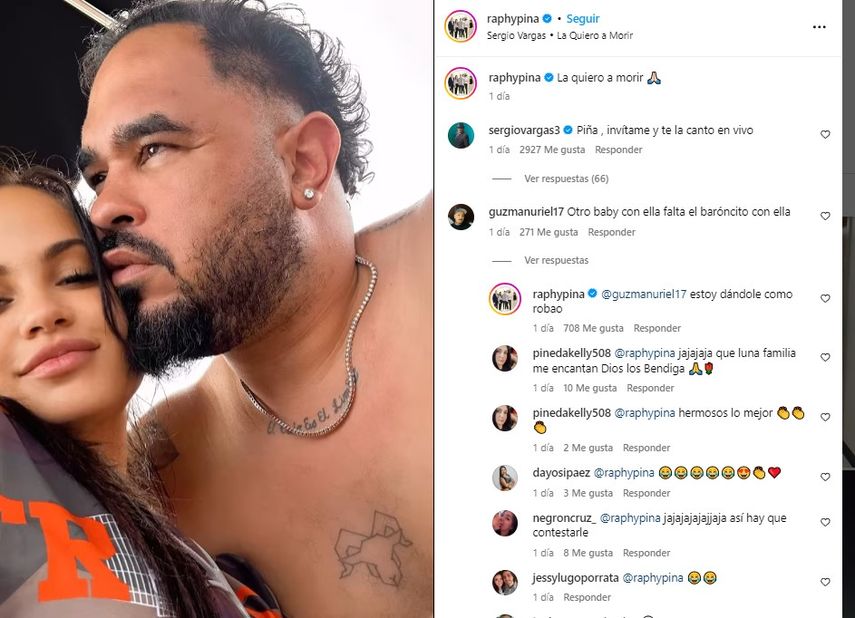The width and height of the screenshot is (855, 618).
Task: Like raphypina's reply about 'dándole como robao'
Action: [x=825, y=298]
